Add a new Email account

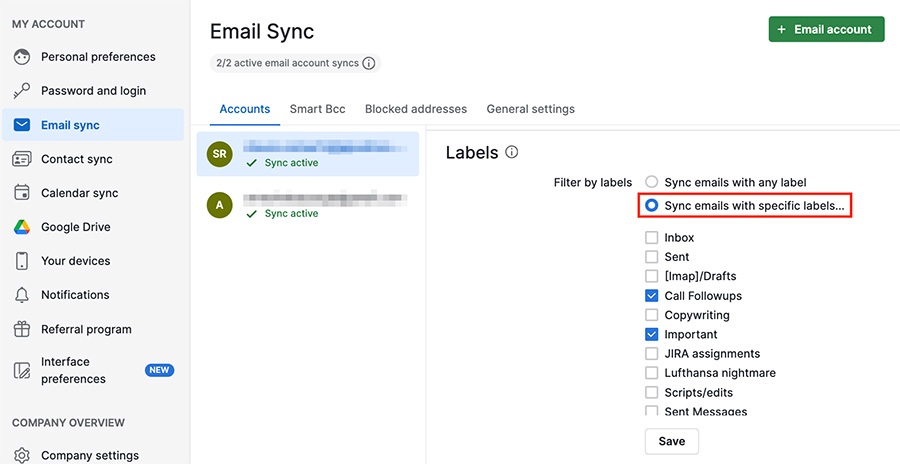pyautogui.click(x=827, y=29)
